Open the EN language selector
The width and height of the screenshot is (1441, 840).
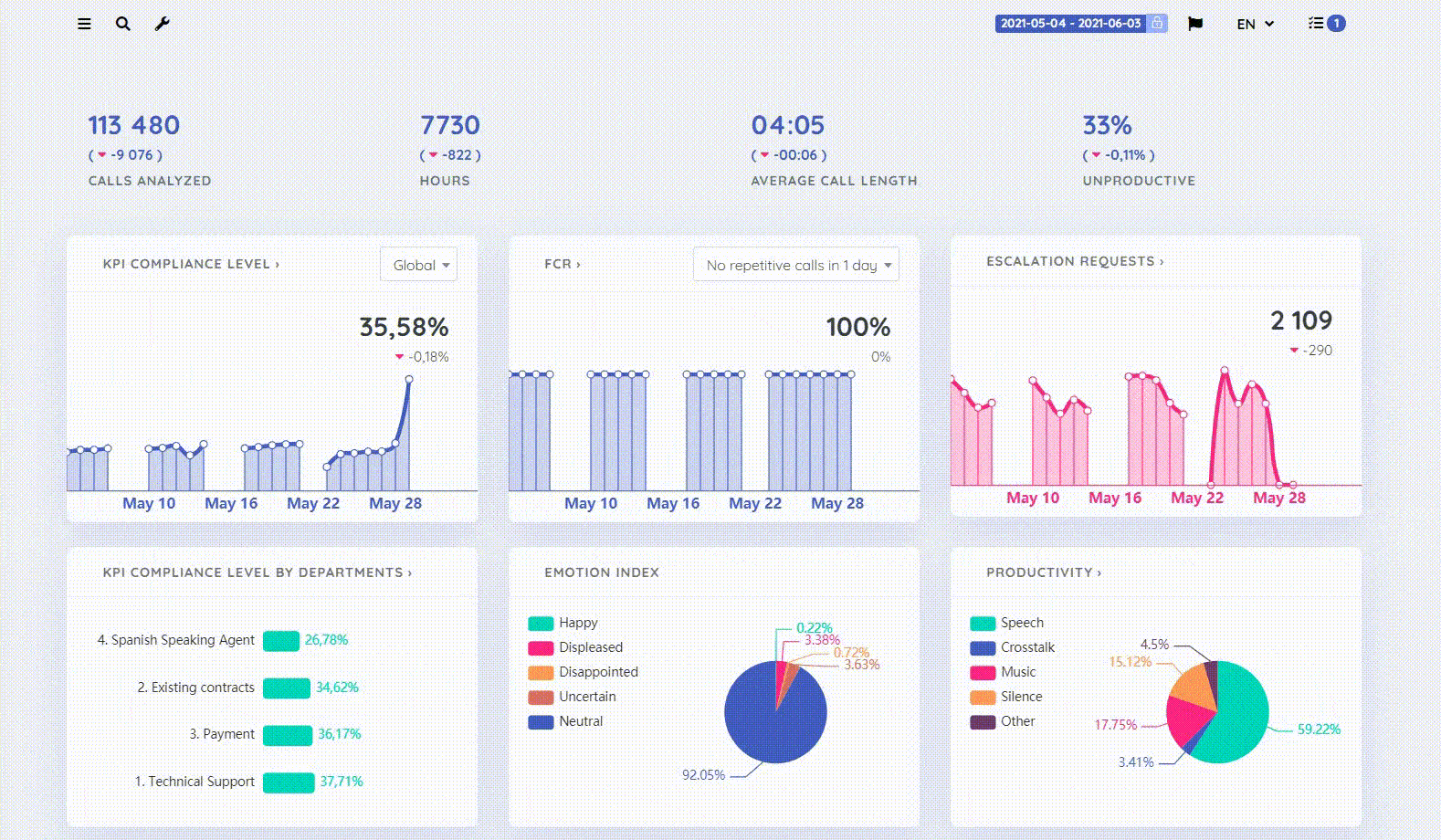[x=1255, y=24]
